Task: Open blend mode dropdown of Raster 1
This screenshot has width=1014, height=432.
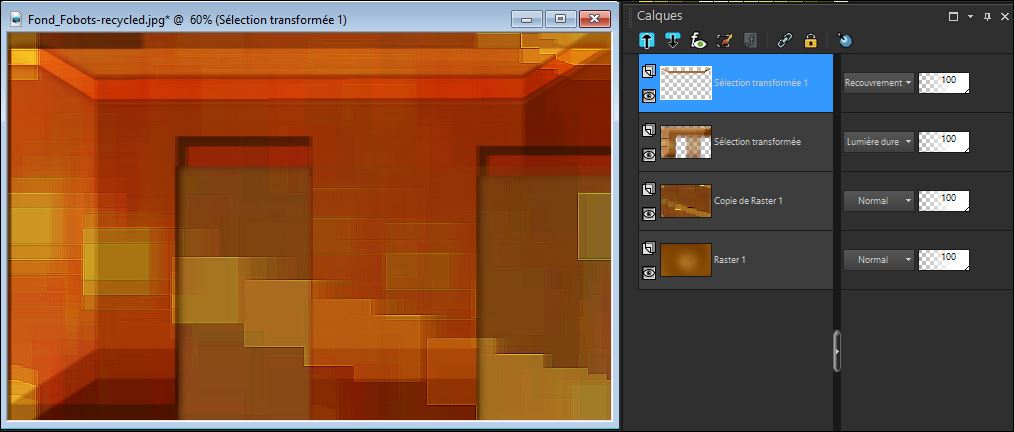Action: pos(879,259)
